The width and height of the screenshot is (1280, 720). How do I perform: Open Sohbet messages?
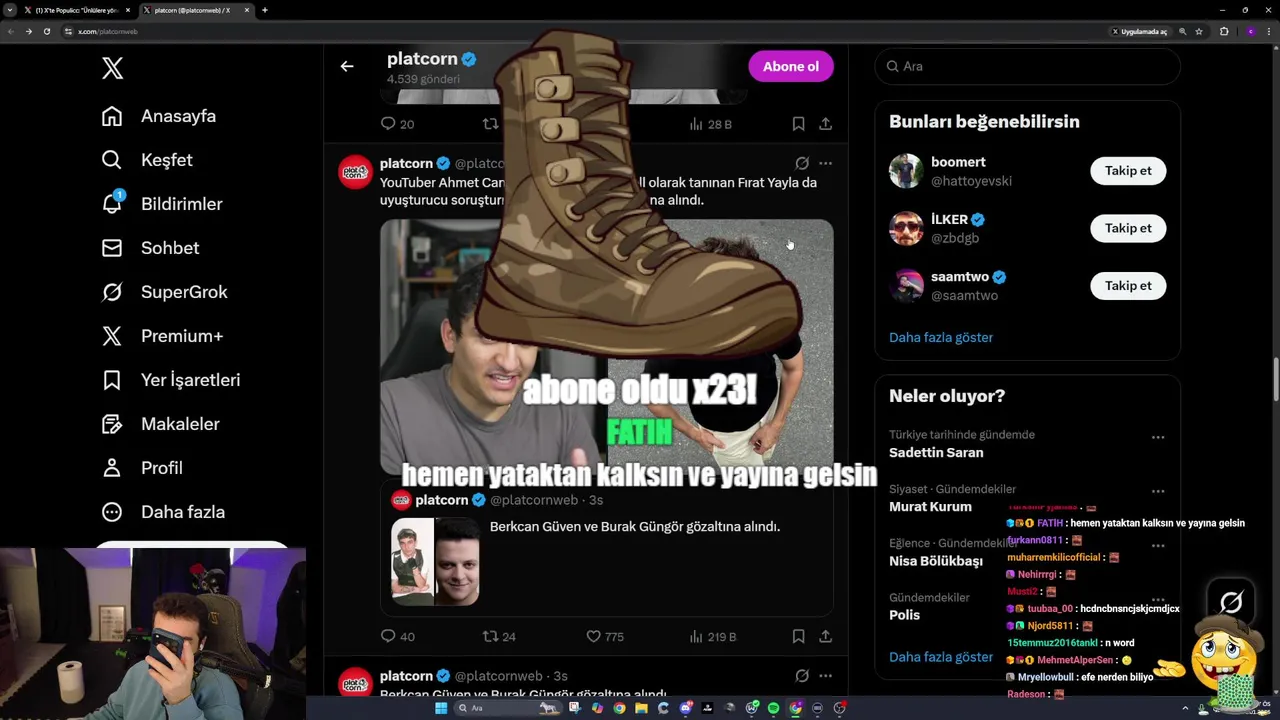point(151,248)
